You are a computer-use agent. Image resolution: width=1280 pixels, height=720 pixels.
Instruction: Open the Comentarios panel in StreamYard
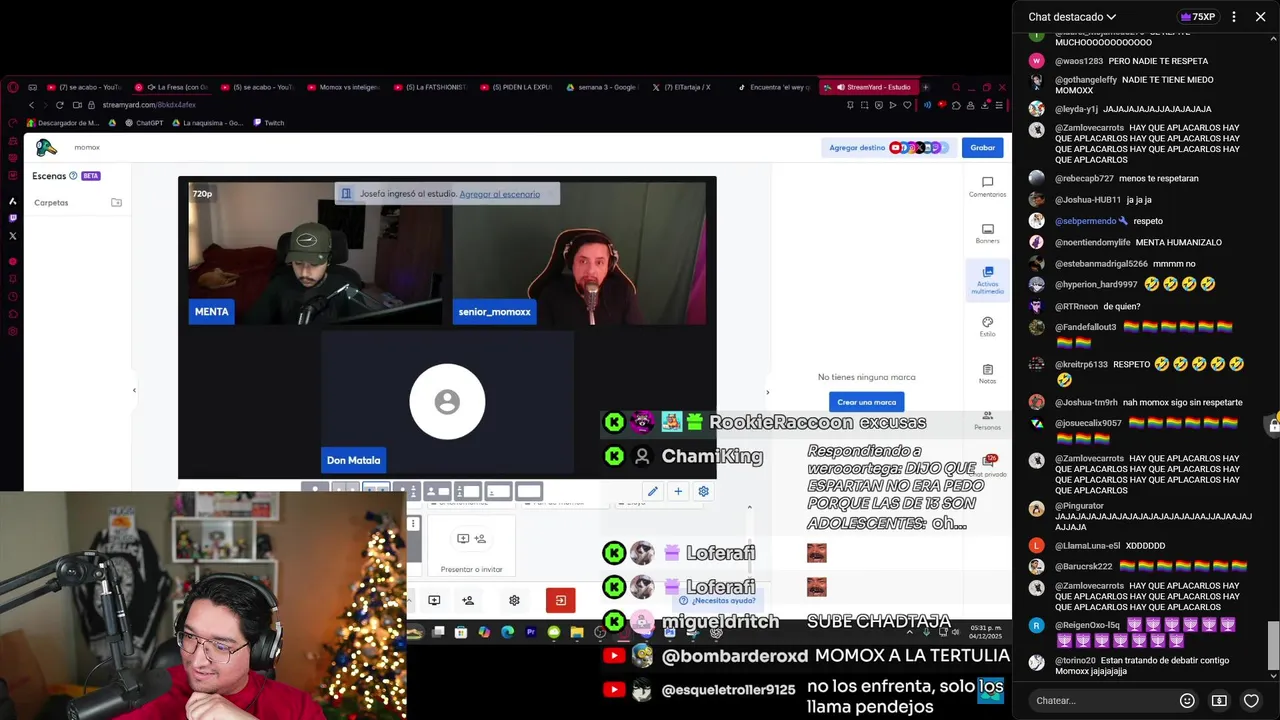tap(987, 187)
